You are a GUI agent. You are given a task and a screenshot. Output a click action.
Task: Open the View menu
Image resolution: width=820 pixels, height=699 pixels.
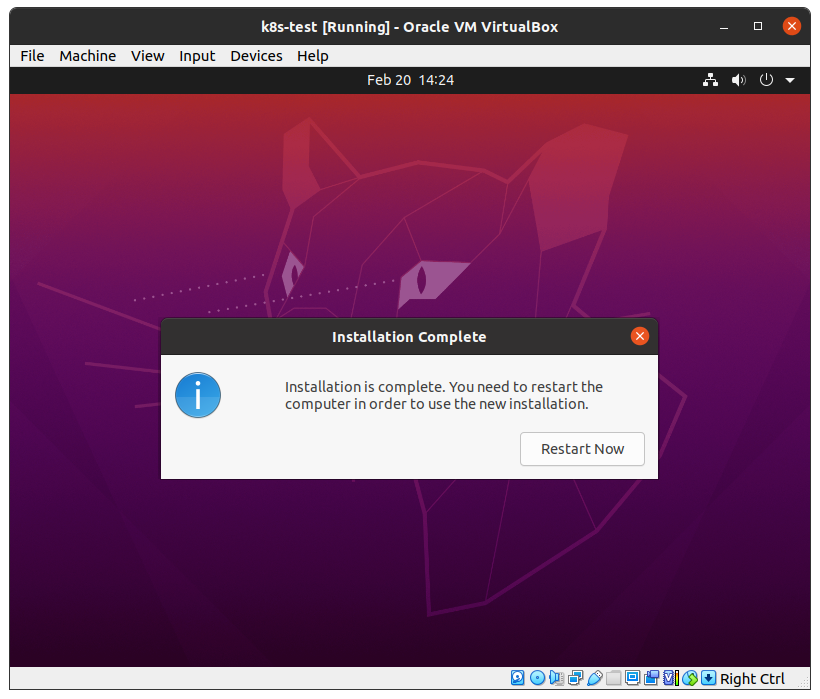coord(147,56)
